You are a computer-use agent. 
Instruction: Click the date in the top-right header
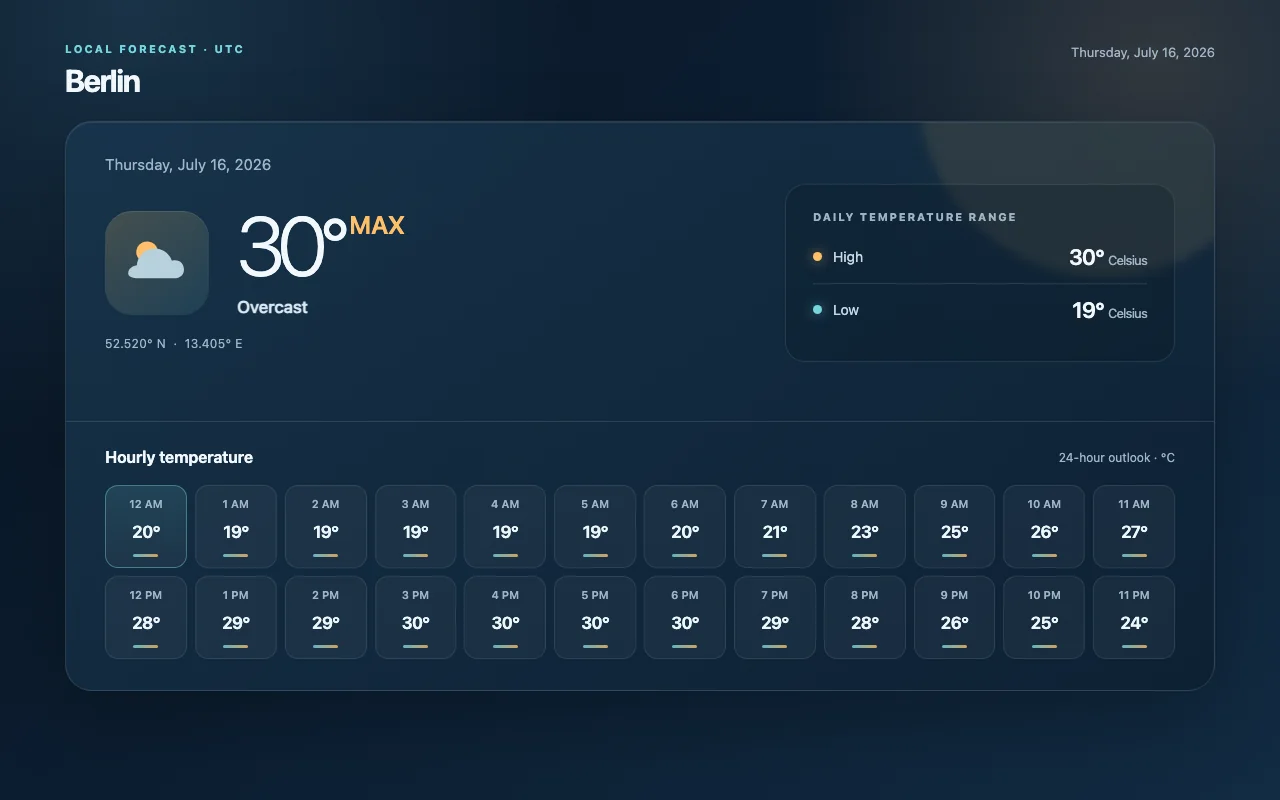pyautogui.click(x=1143, y=52)
